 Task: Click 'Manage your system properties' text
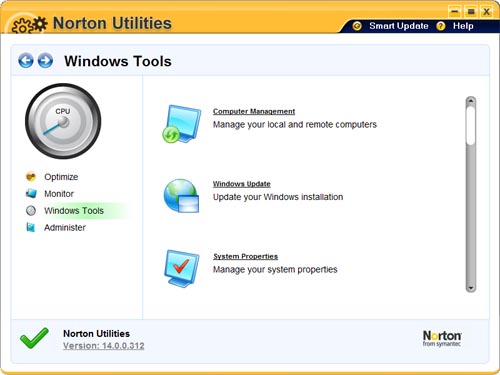tap(275, 270)
